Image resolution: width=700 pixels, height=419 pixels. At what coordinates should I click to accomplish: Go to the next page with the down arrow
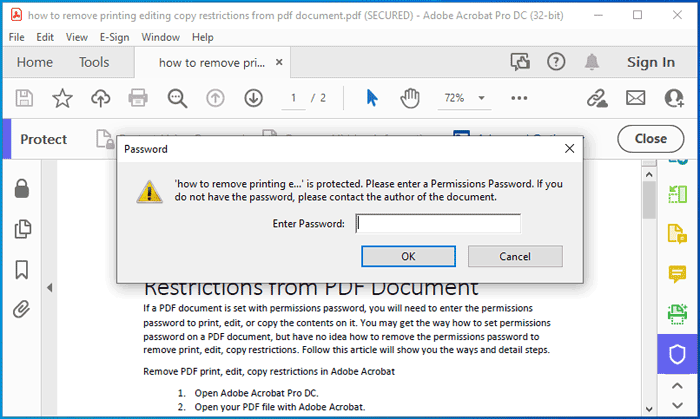click(x=253, y=98)
